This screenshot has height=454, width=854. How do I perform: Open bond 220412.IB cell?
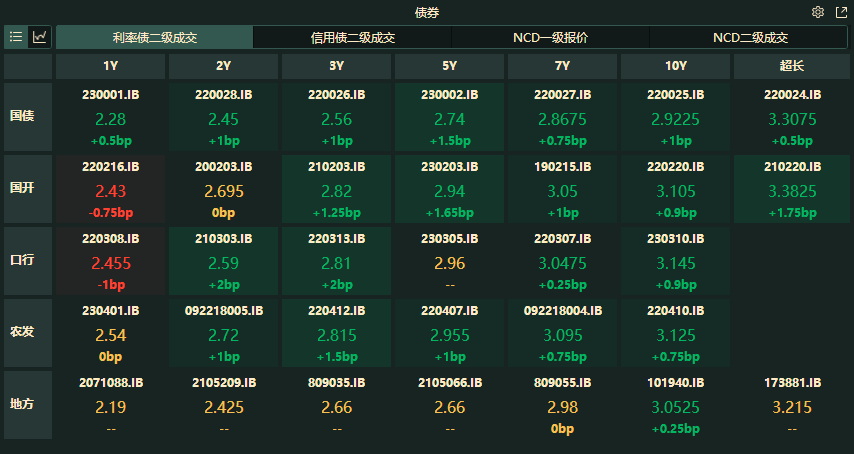(x=337, y=333)
